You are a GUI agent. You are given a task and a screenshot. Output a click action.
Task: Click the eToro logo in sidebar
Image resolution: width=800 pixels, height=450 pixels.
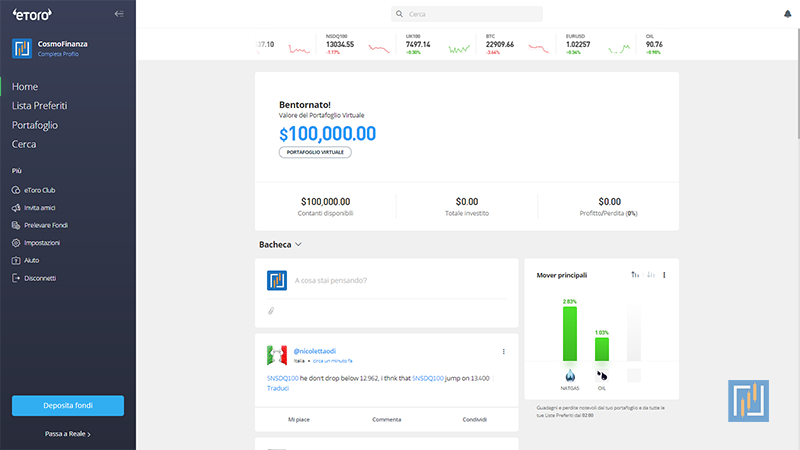coord(32,15)
